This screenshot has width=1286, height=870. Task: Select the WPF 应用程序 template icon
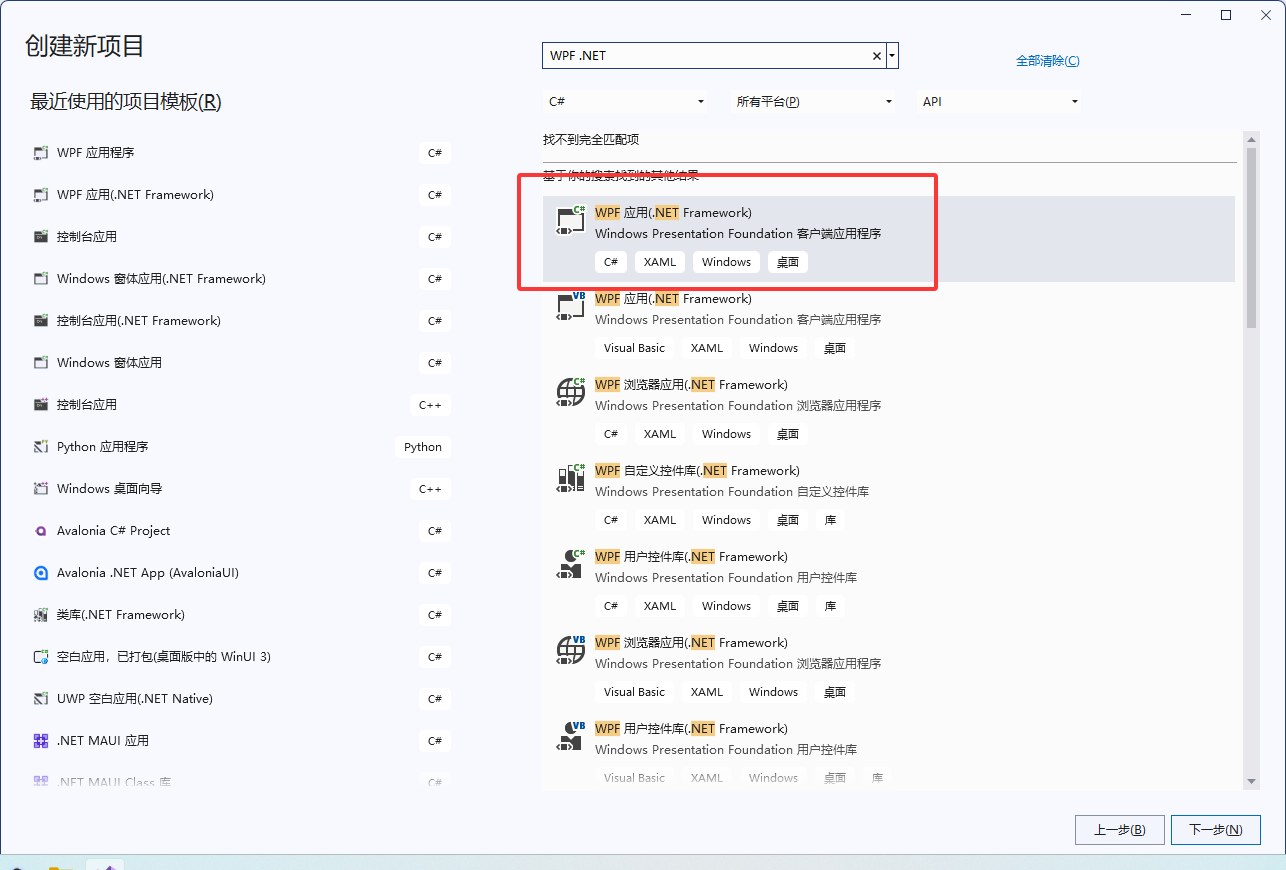(40, 152)
